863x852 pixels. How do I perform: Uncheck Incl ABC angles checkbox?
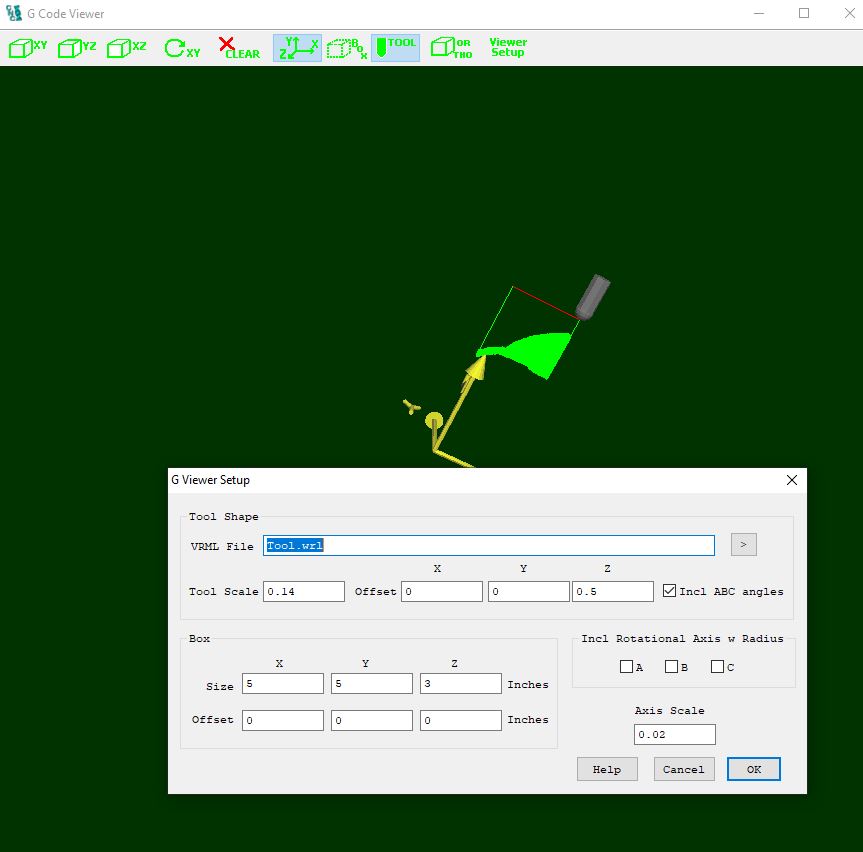[x=669, y=591]
